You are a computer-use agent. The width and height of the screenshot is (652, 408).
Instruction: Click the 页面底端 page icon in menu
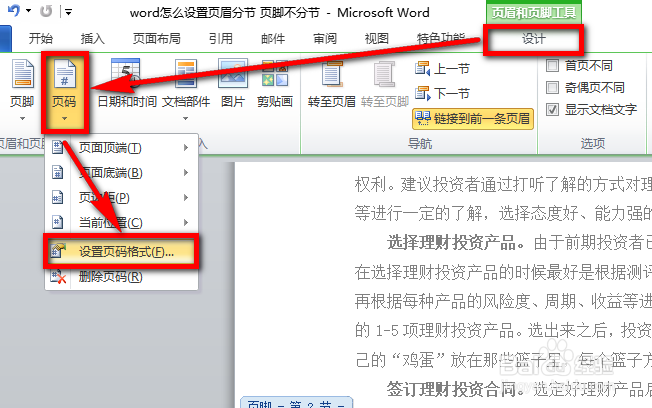click(x=57, y=172)
